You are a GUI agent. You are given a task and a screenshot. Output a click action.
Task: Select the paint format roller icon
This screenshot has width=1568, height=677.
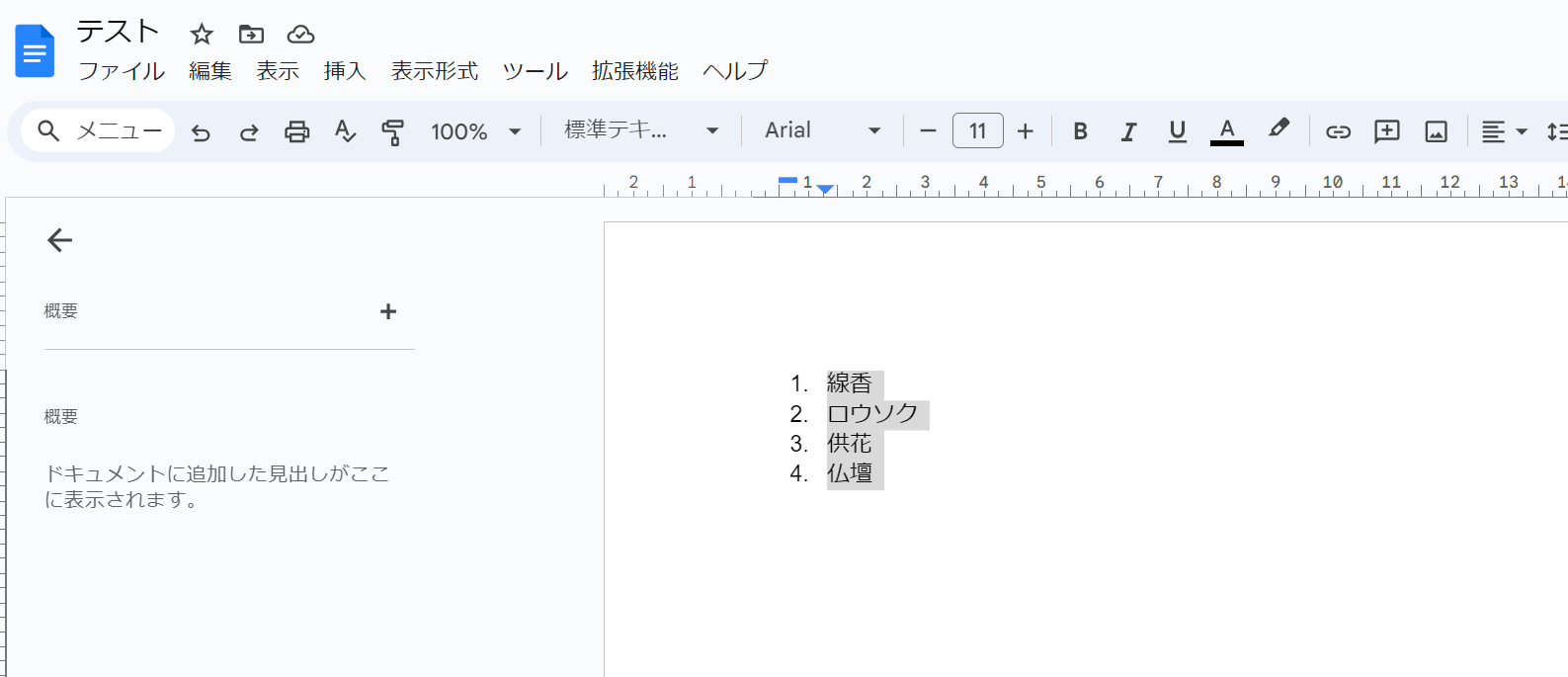pos(392,131)
